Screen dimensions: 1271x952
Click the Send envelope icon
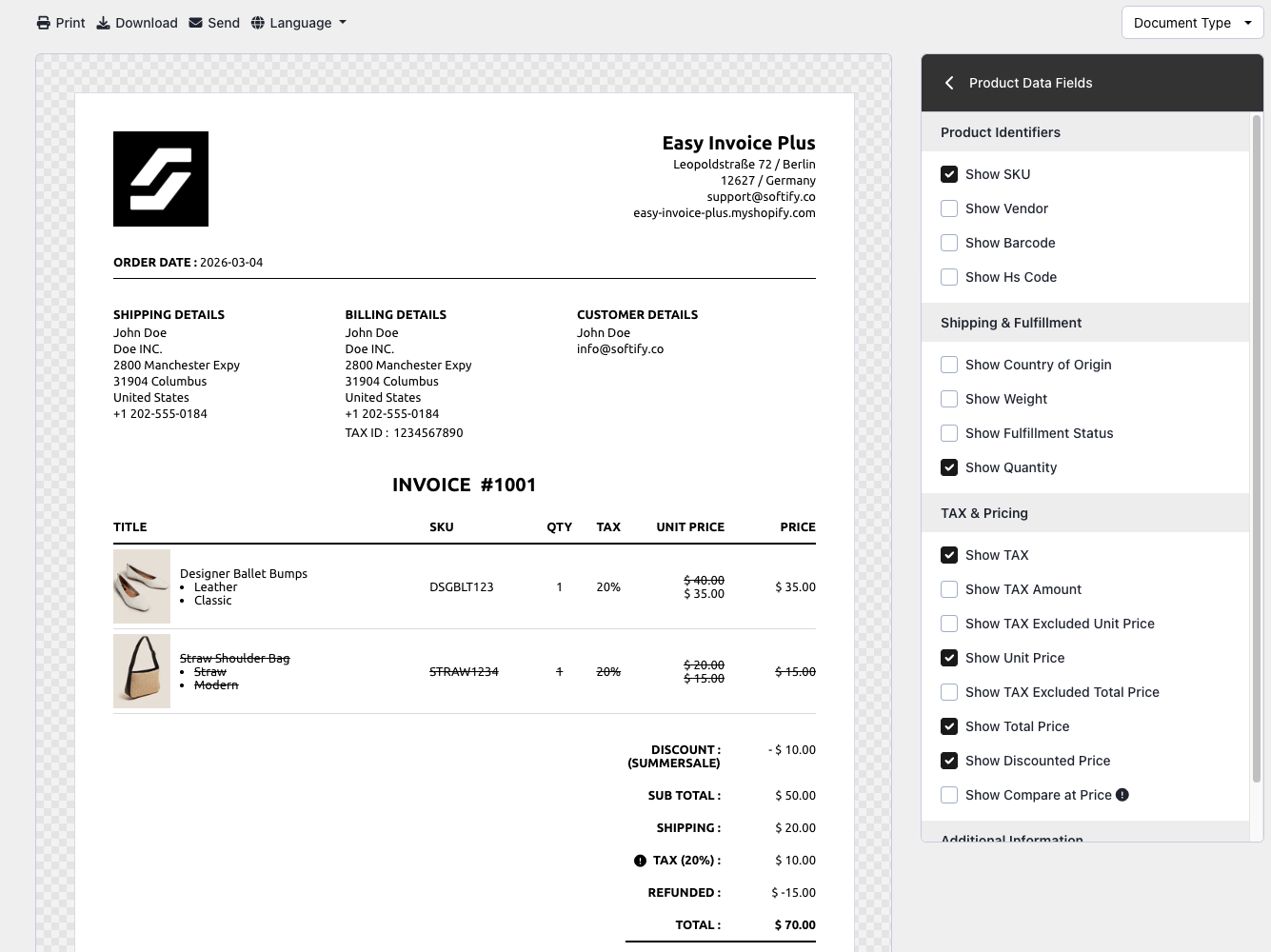[x=195, y=23]
